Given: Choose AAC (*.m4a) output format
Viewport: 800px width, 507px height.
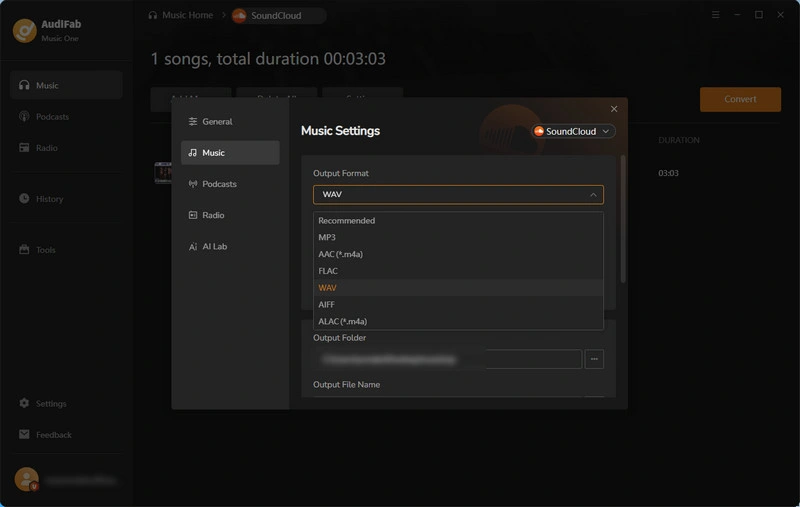Looking at the screenshot, I should coord(458,254).
